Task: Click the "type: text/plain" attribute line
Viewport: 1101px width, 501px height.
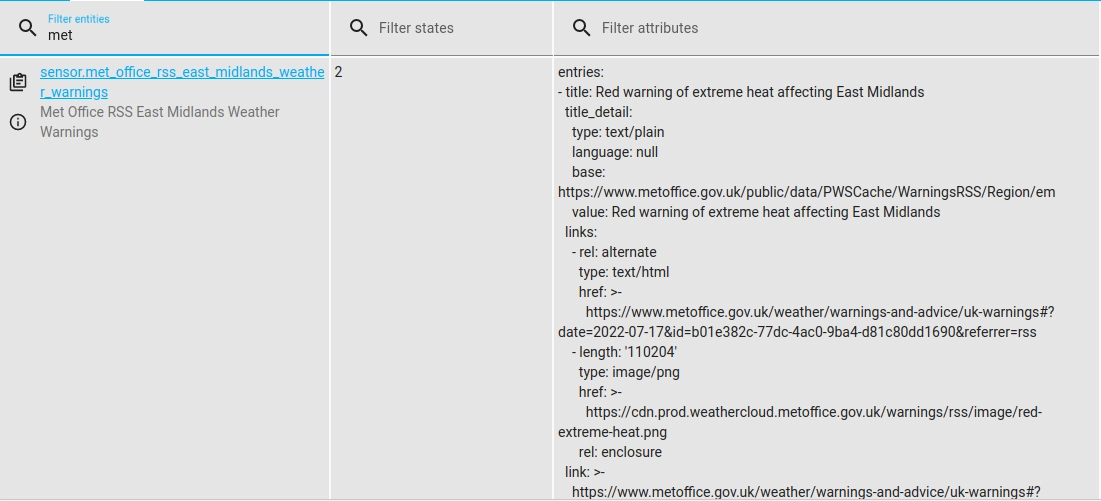Action: tap(618, 132)
